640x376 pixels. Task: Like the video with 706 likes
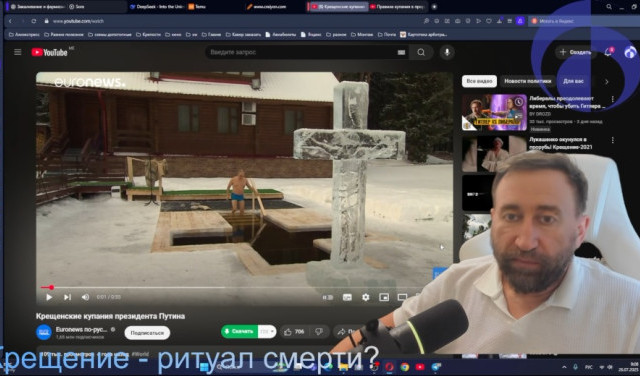click(x=294, y=332)
